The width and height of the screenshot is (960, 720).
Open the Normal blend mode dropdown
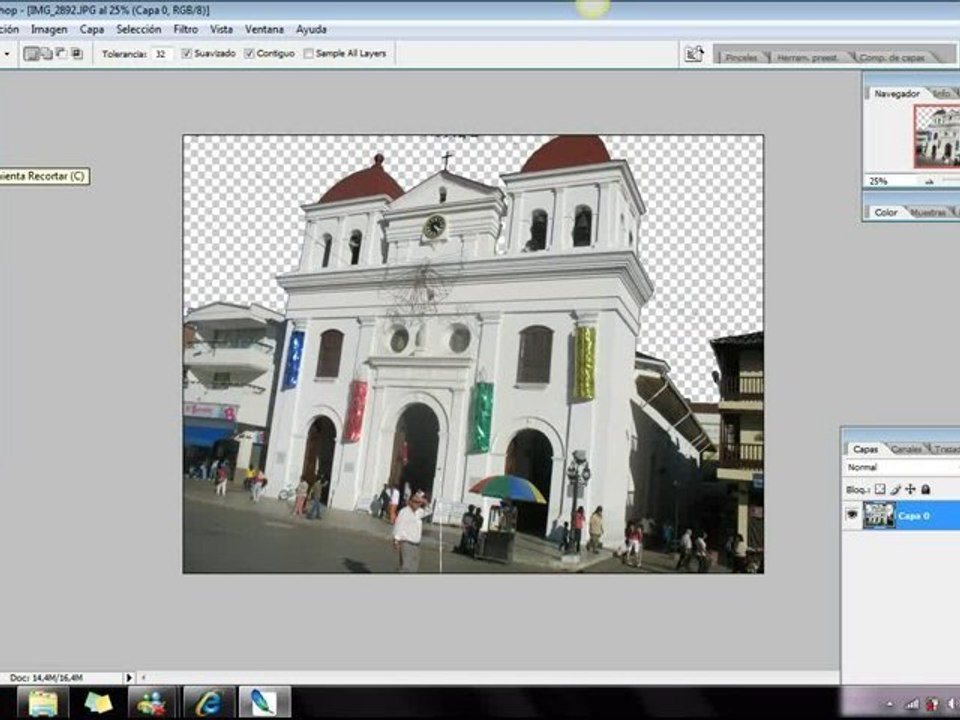click(902, 467)
